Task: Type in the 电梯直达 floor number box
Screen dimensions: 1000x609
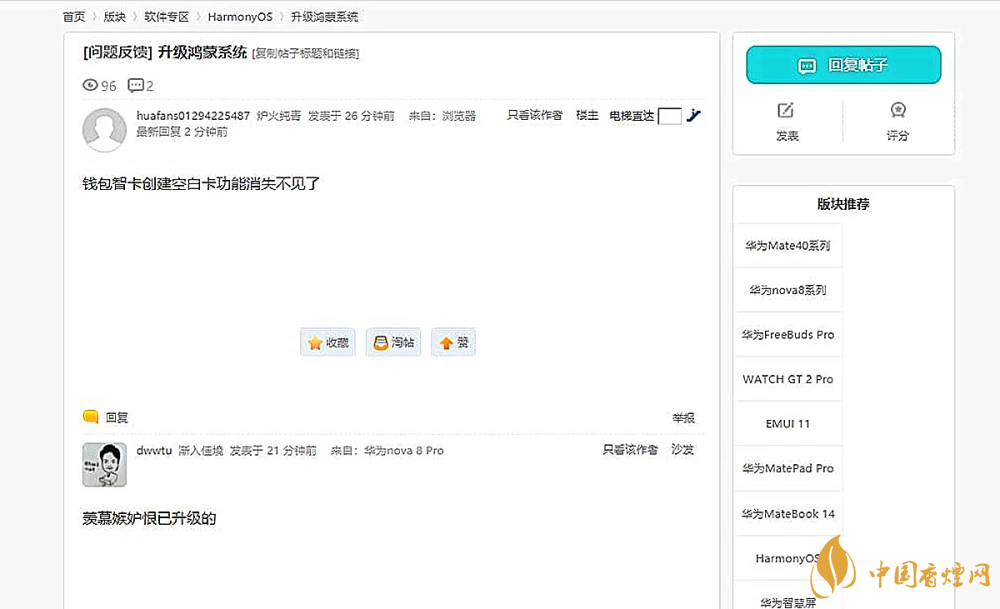Action: pos(669,117)
